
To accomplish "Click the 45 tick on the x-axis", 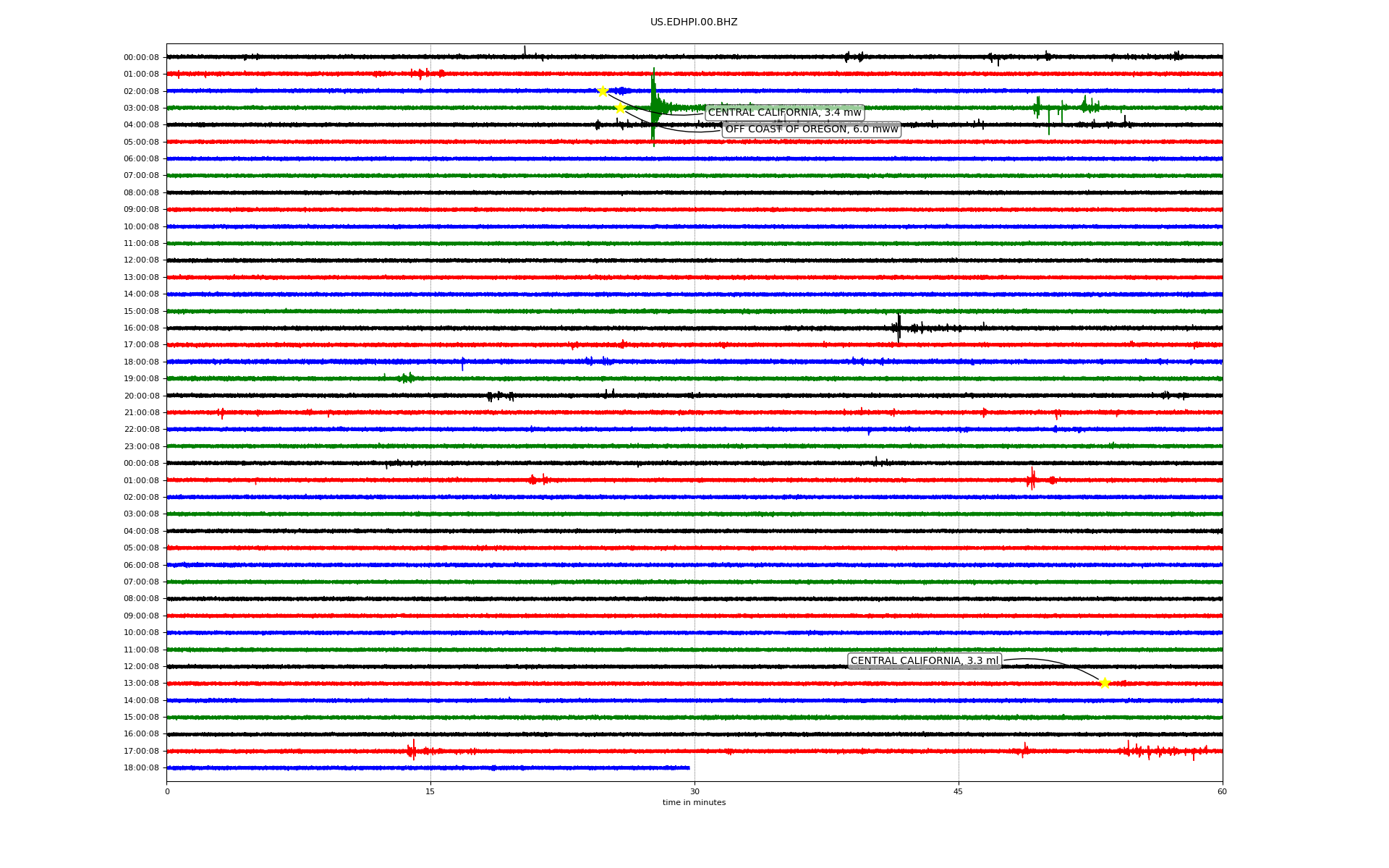I will (x=958, y=791).
